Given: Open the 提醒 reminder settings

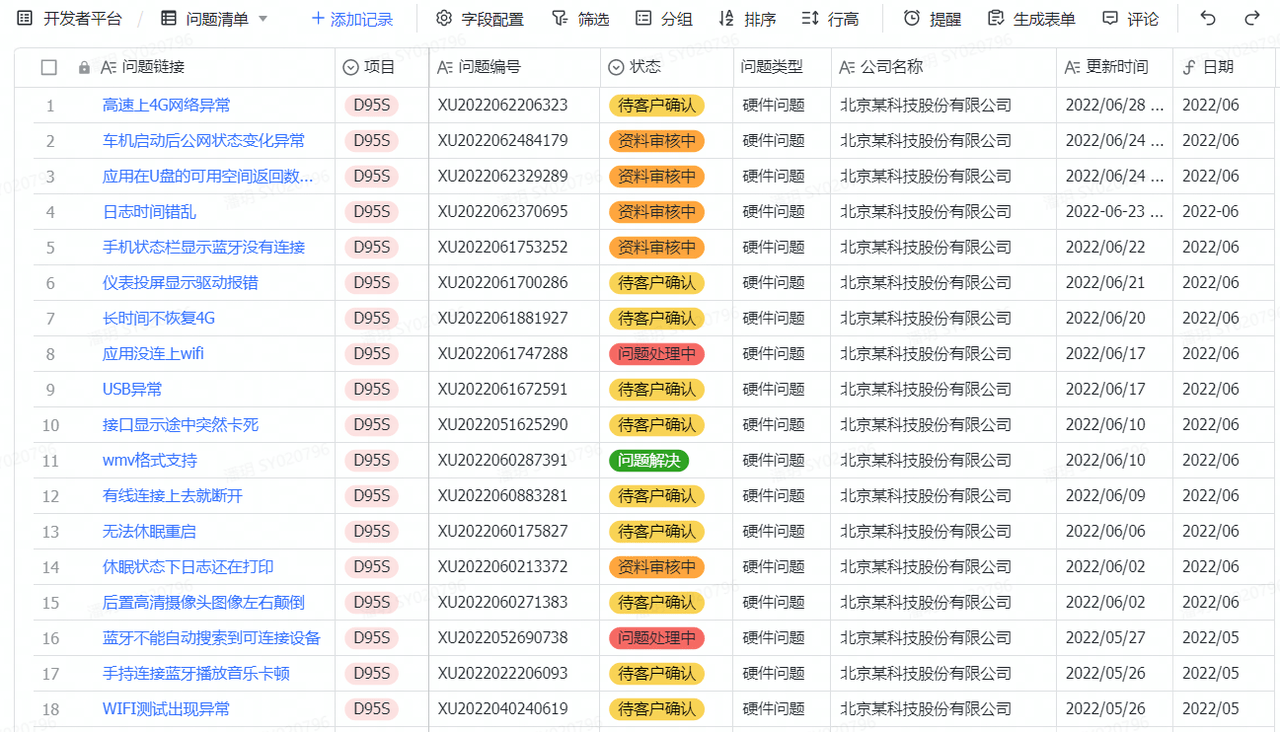Looking at the screenshot, I should 932,19.
